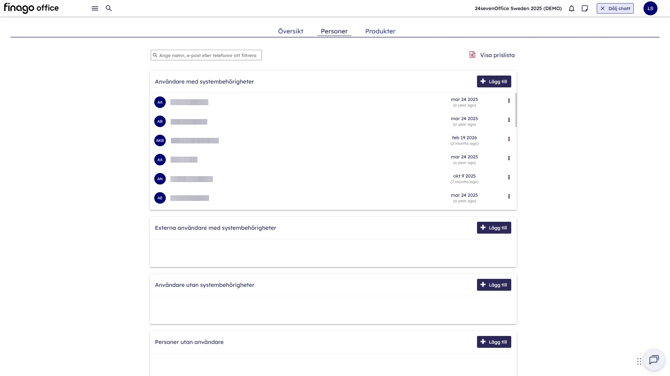Open the three-dot menu for AKB user
The width and height of the screenshot is (670, 376).
(x=508, y=139)
